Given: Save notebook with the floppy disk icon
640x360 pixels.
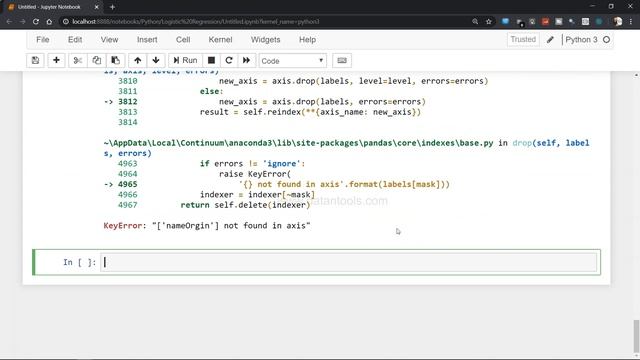Looking at the screenshot, I should tap(36, 60).
